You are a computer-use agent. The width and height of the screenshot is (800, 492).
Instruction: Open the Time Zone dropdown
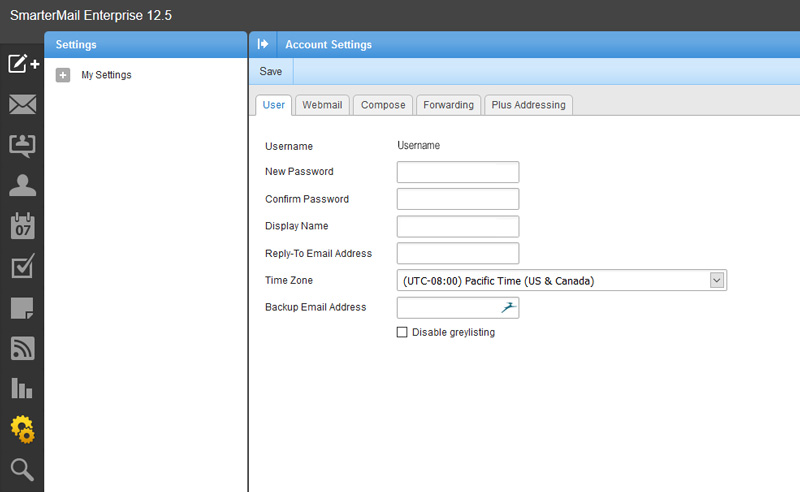tap(562, 280)
